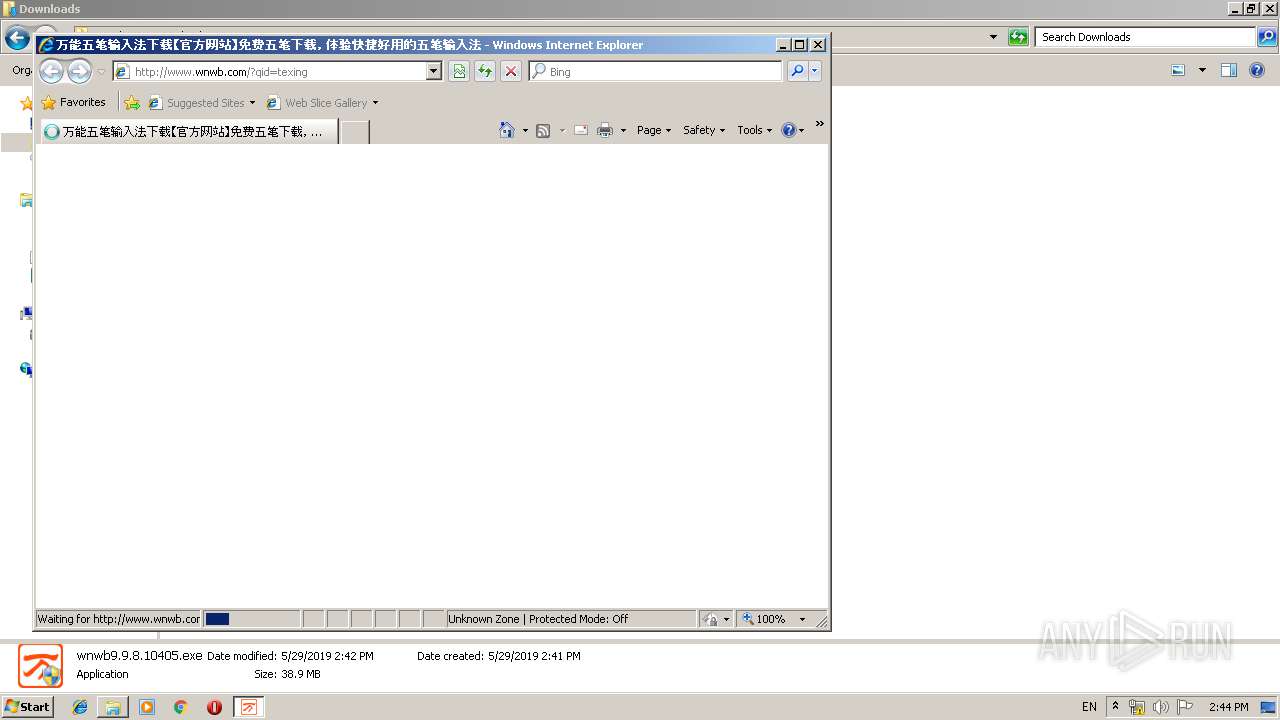Click the Help question mark icon

click(x=789, y=130)
